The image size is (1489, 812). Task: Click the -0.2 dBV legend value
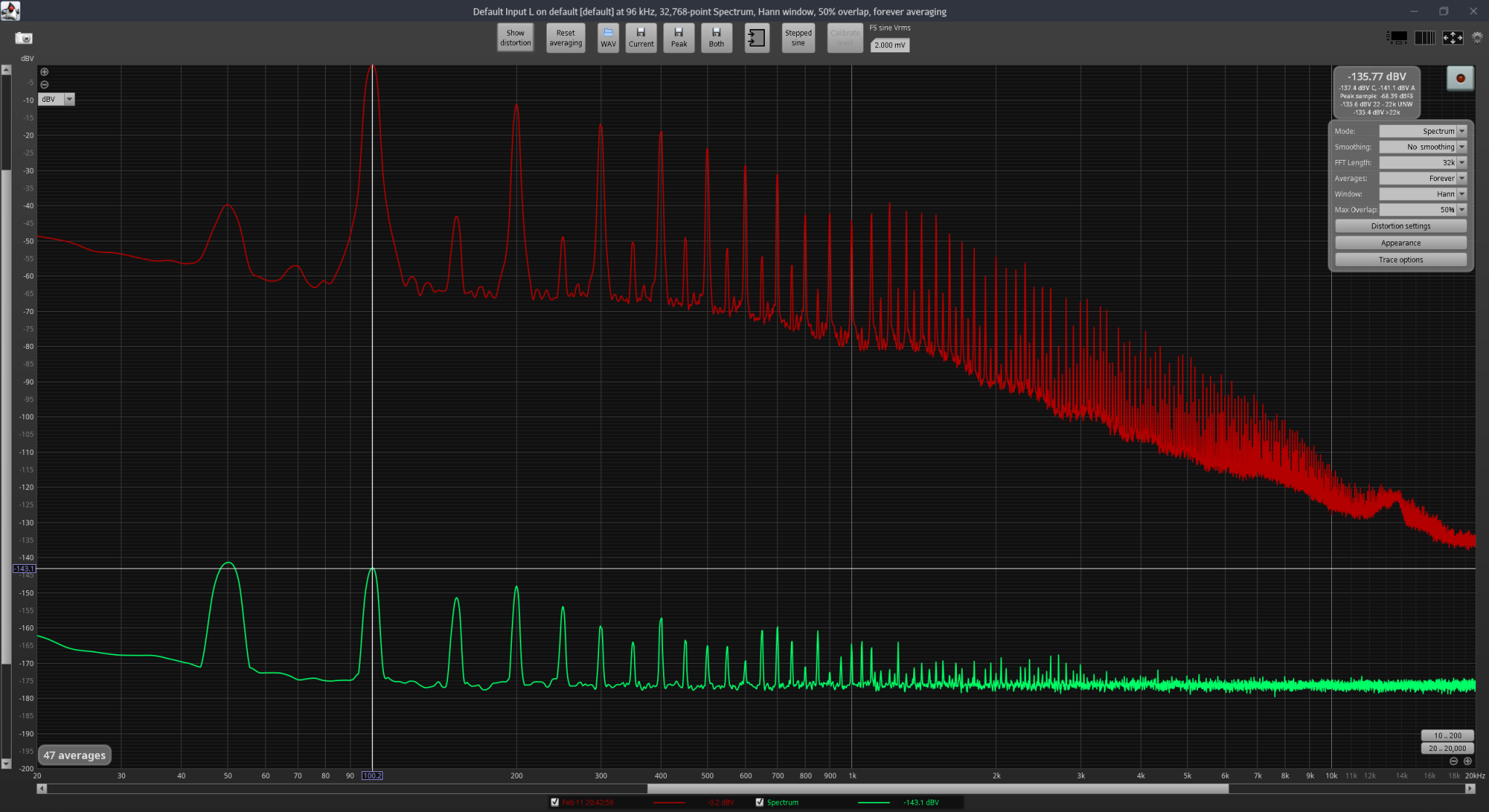(x=721, y=803)
